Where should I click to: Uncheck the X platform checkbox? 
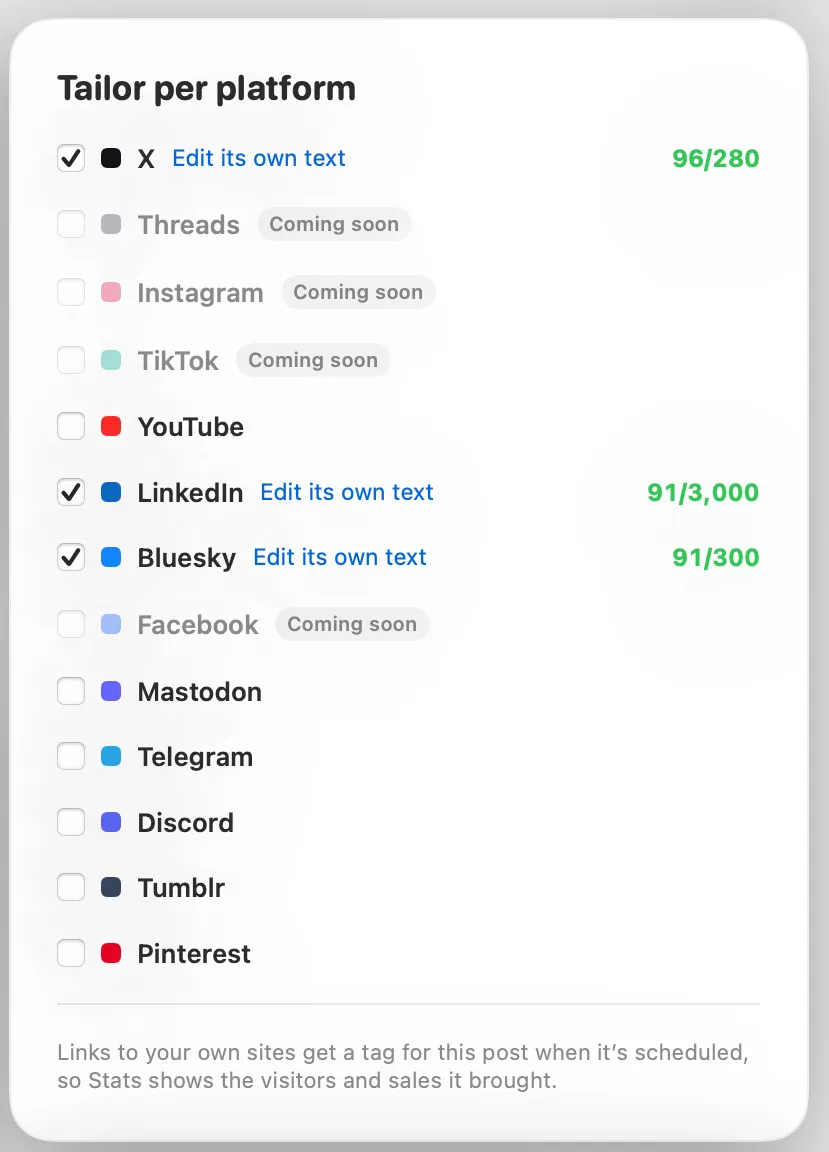(x=71, y=158)
